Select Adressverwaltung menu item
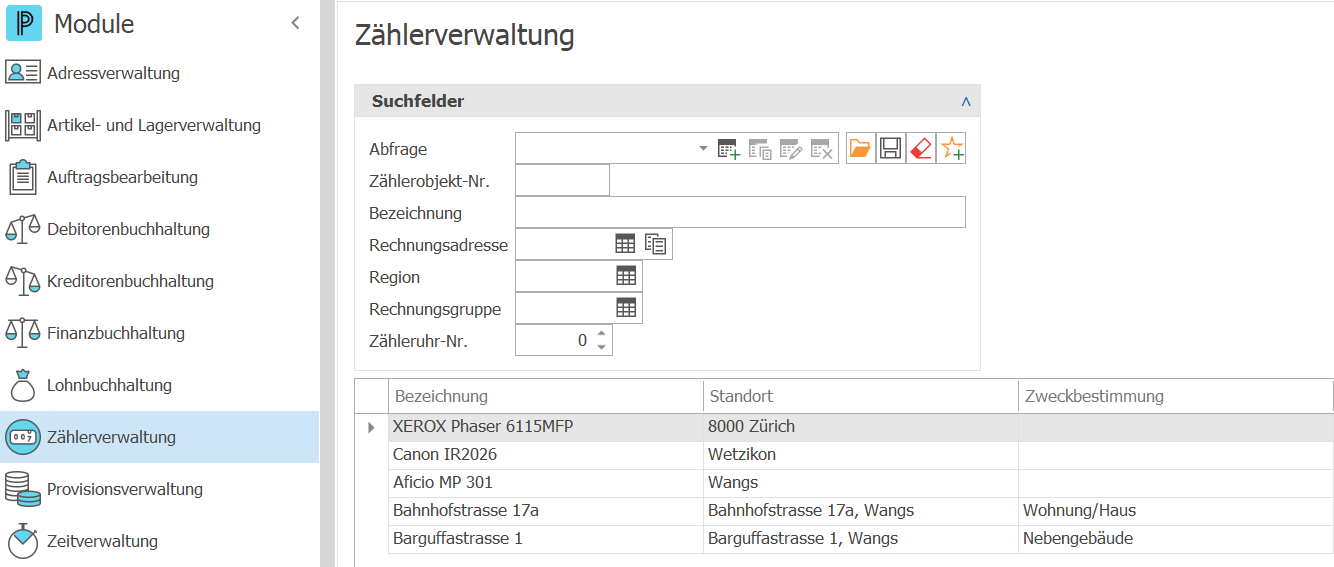Image resolution: width=1334 pixels, height=567 pixels. coord(160,73)
